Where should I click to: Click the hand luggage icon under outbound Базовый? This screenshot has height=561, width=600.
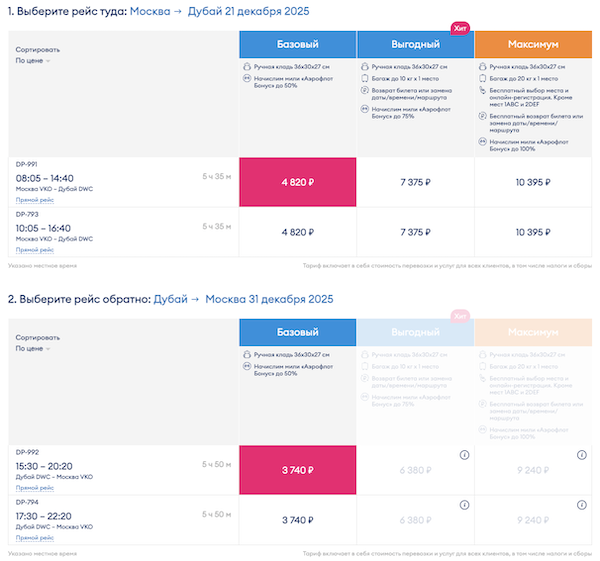[247, 66]
